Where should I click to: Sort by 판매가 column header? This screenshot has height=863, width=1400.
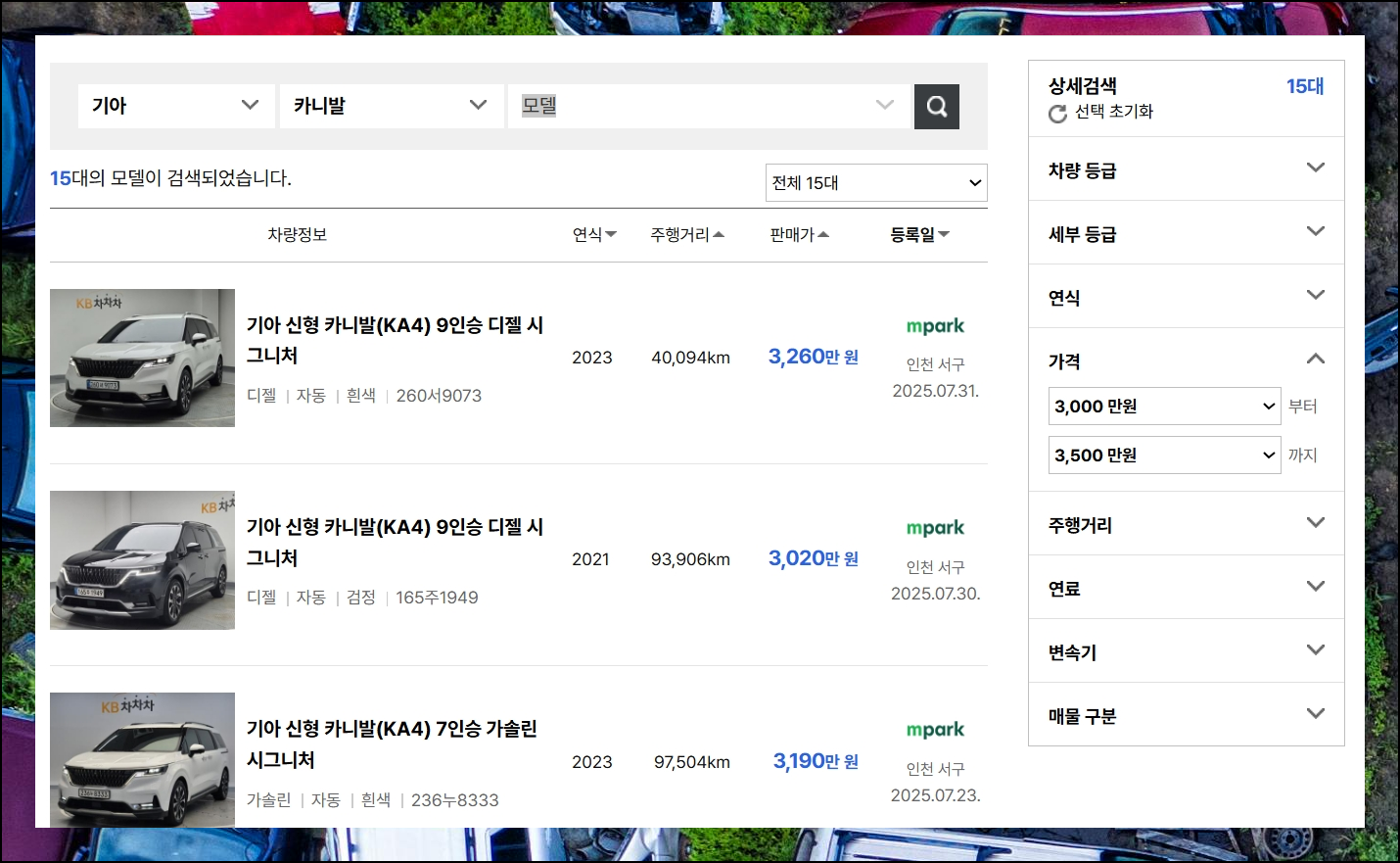[x=799, y=235]
